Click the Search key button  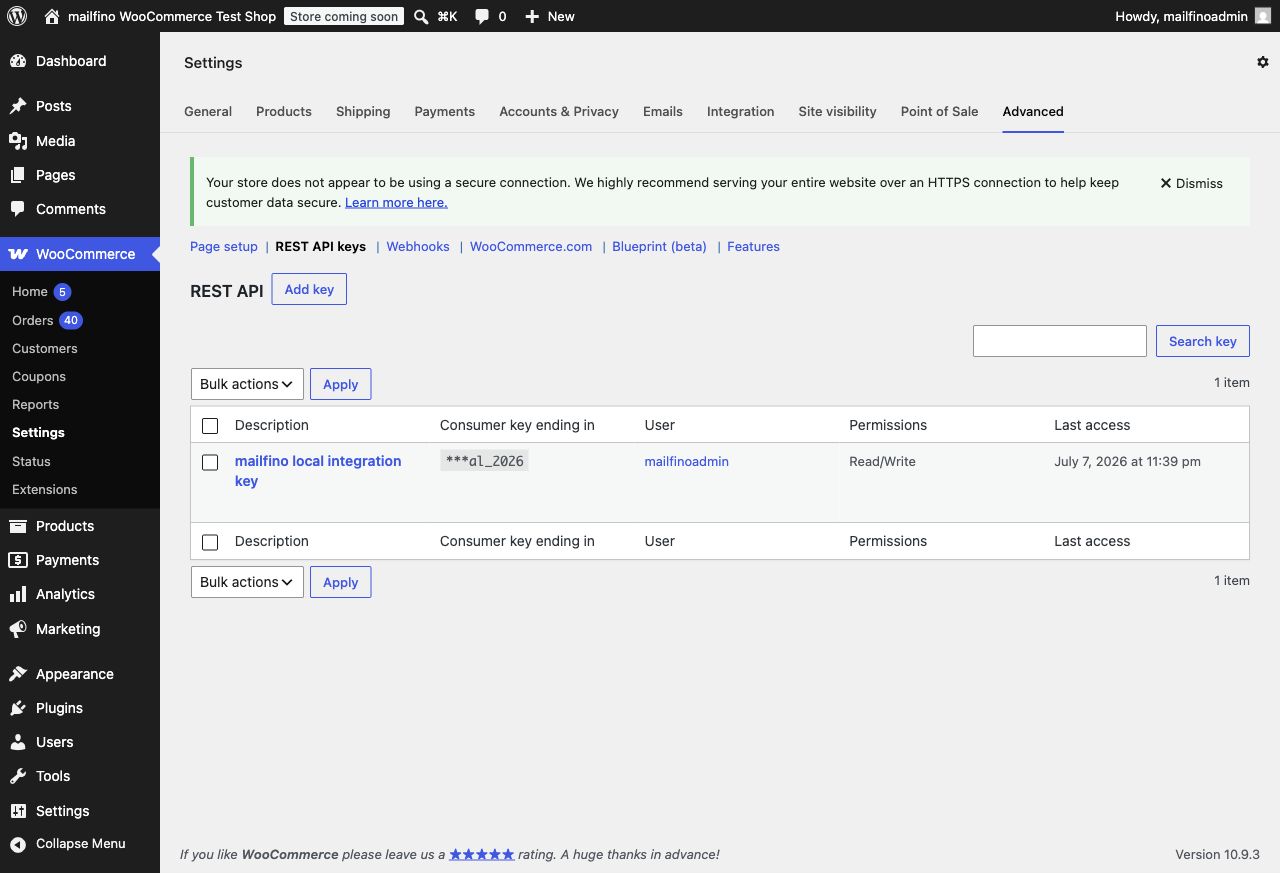1203,341
